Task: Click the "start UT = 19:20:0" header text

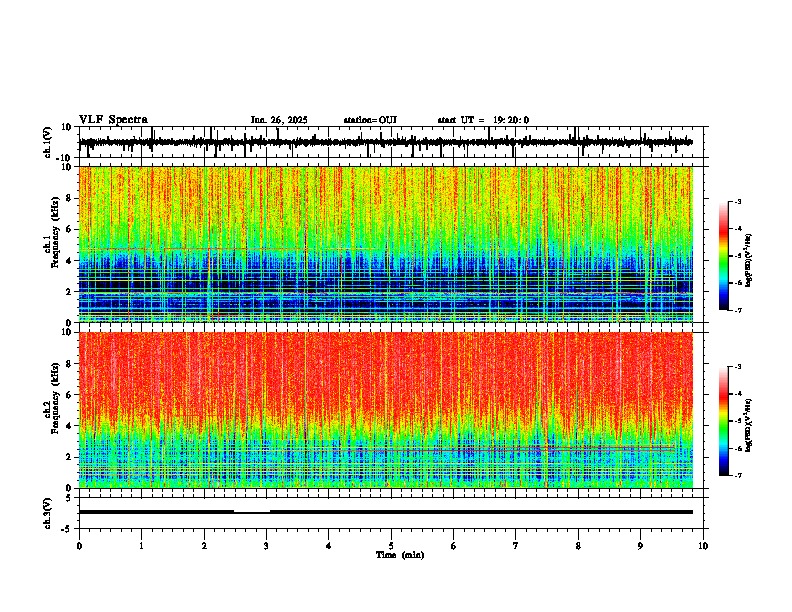Action: pyautogui.click(x=483, y=120)
